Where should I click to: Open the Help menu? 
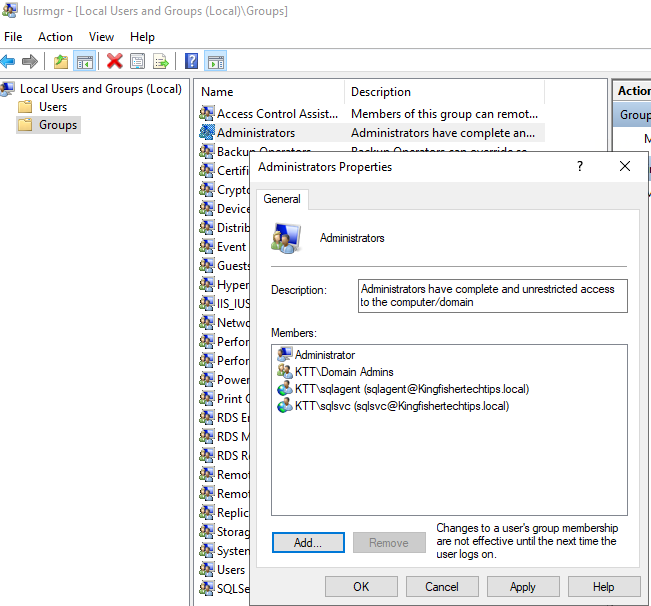pos(142,37)
